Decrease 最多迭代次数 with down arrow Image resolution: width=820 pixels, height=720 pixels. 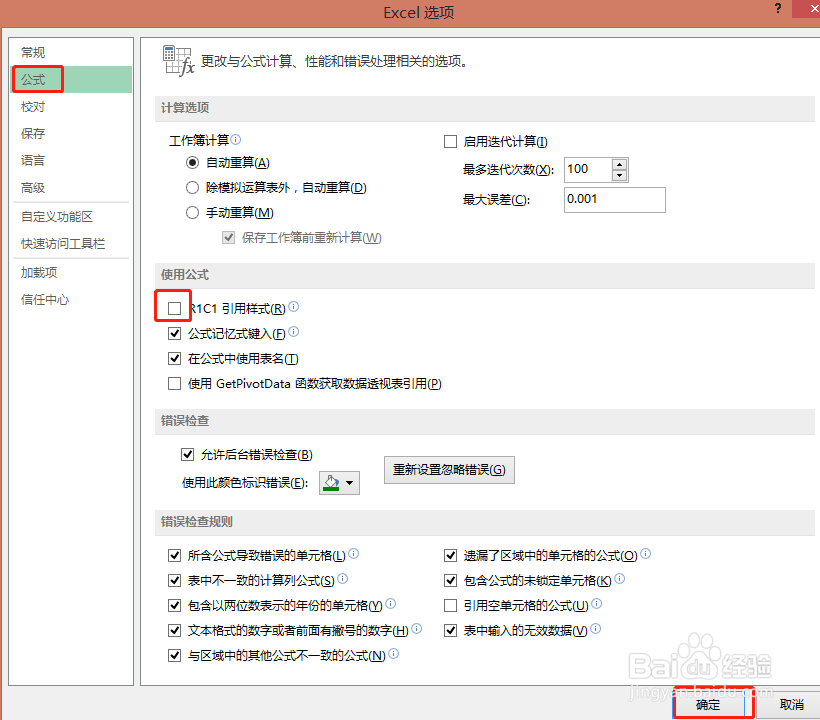(x=620, y=175)
